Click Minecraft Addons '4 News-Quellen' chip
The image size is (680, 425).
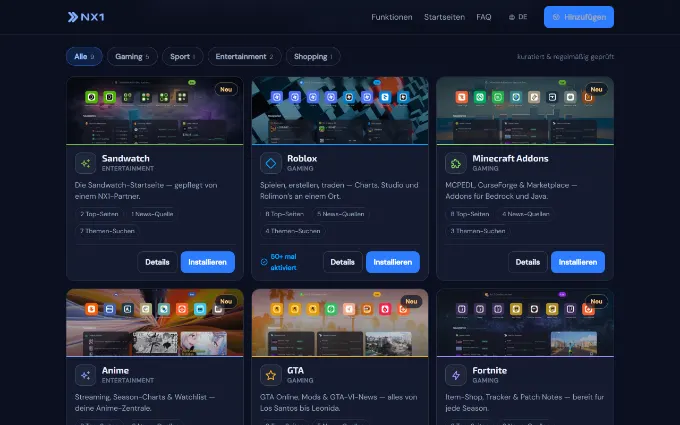[x=526, y=214]
